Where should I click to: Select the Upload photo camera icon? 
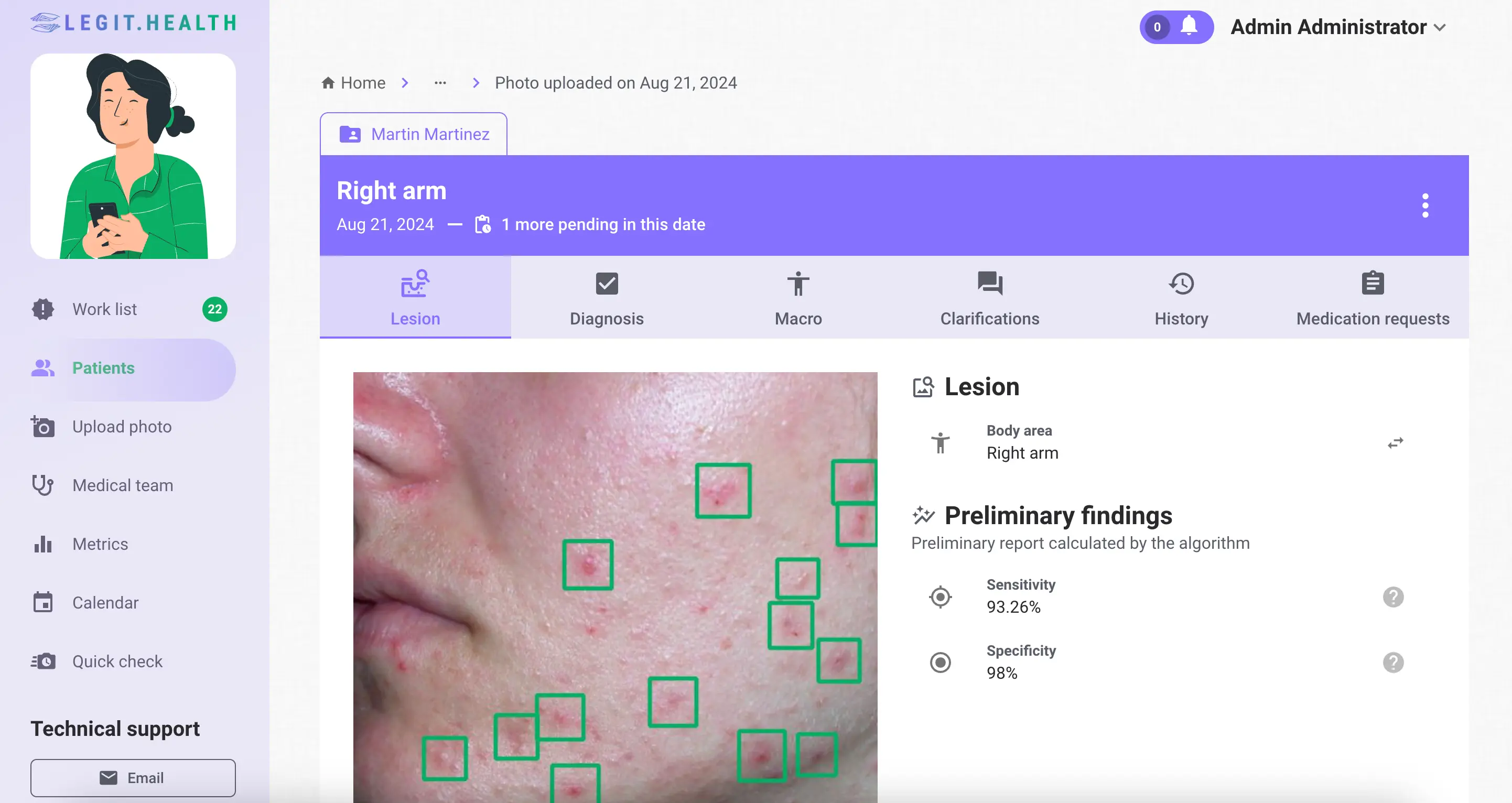pos(43,427)
